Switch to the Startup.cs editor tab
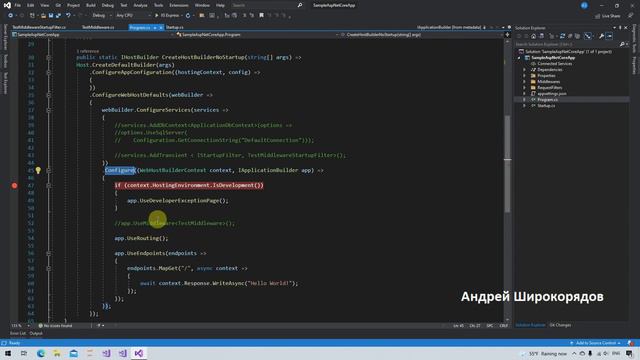The height and width of the screenshot is (360, 640). click(175, 27)
